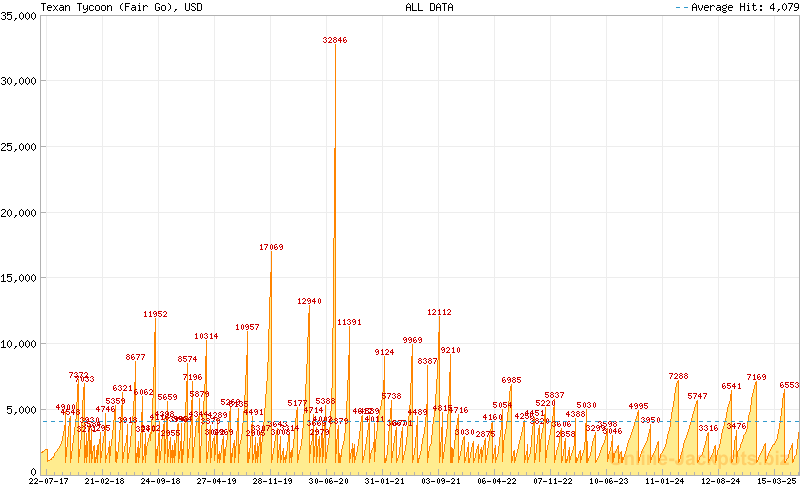Click the 35,000 y-axis label
Screen dimensions: 800x490
coord(19,15)
